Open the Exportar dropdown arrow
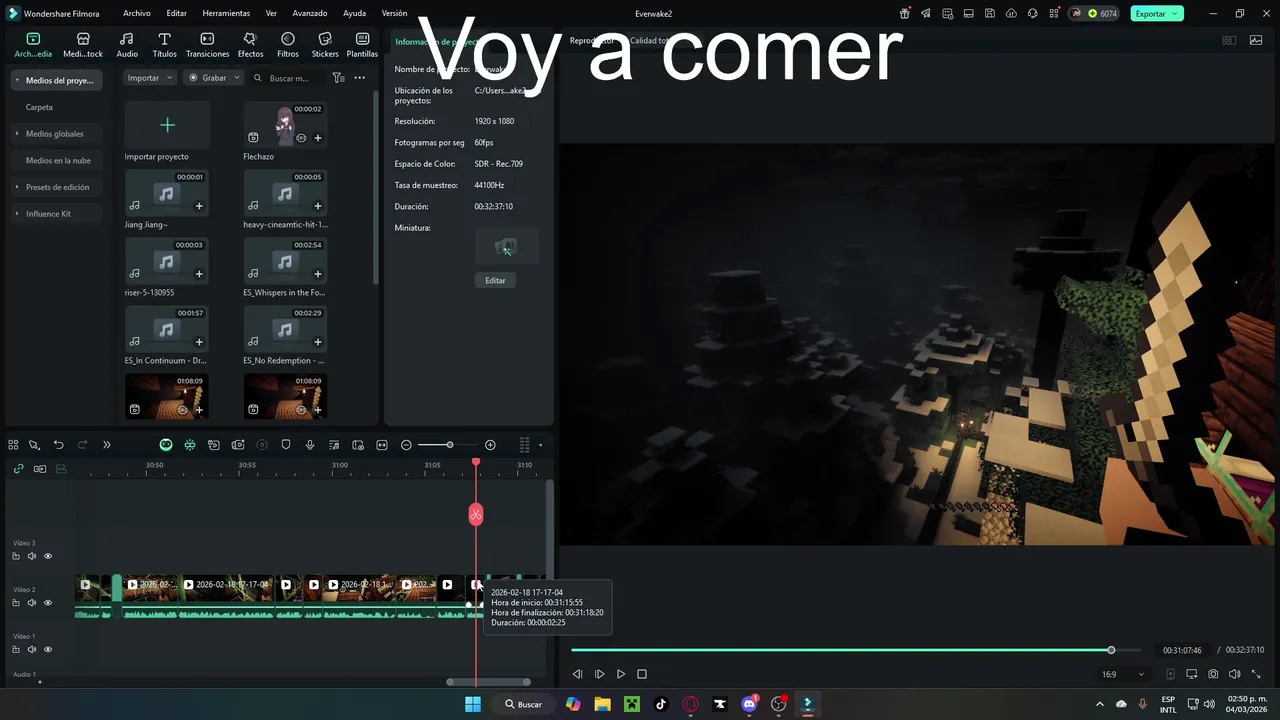Screen dimensions: 1280x720 1175,14
